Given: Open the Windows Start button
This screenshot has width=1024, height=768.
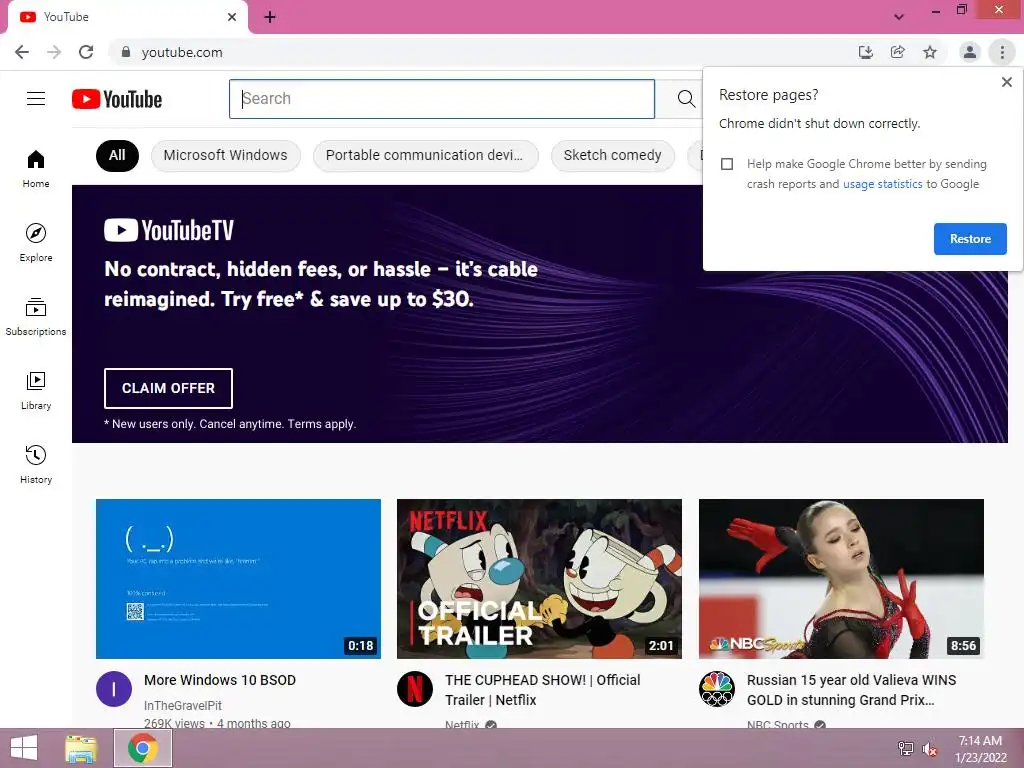Looking at the screenshot, I should [x=24, y=748].
